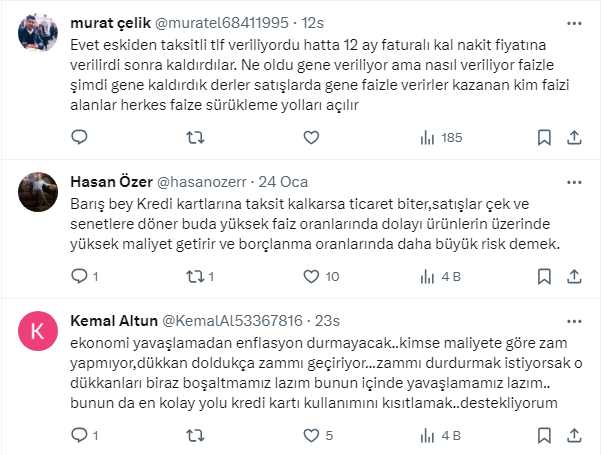Viewport: 603px width, 455px height.
Task: Share Hasan Özer's tweet
Action: coord(577,276)
